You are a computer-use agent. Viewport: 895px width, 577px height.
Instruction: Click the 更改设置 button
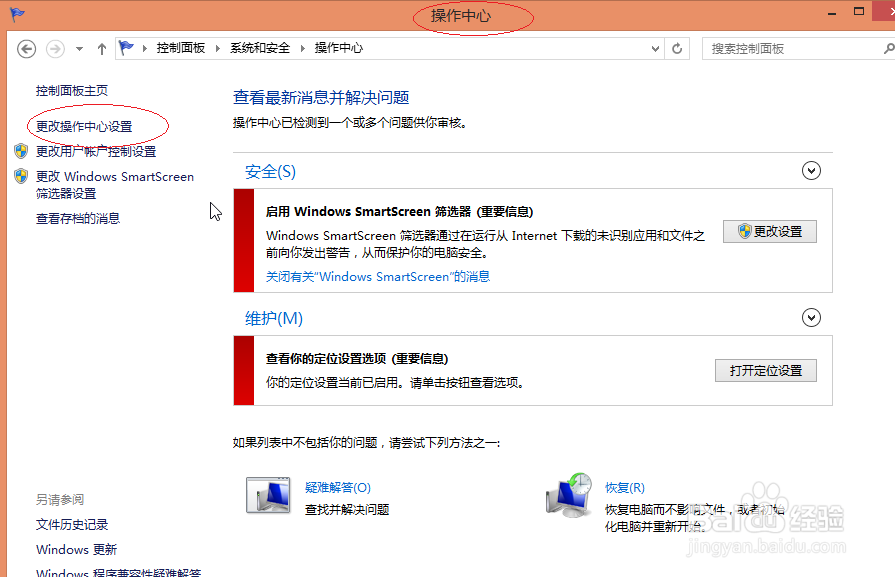click(769, 232)
